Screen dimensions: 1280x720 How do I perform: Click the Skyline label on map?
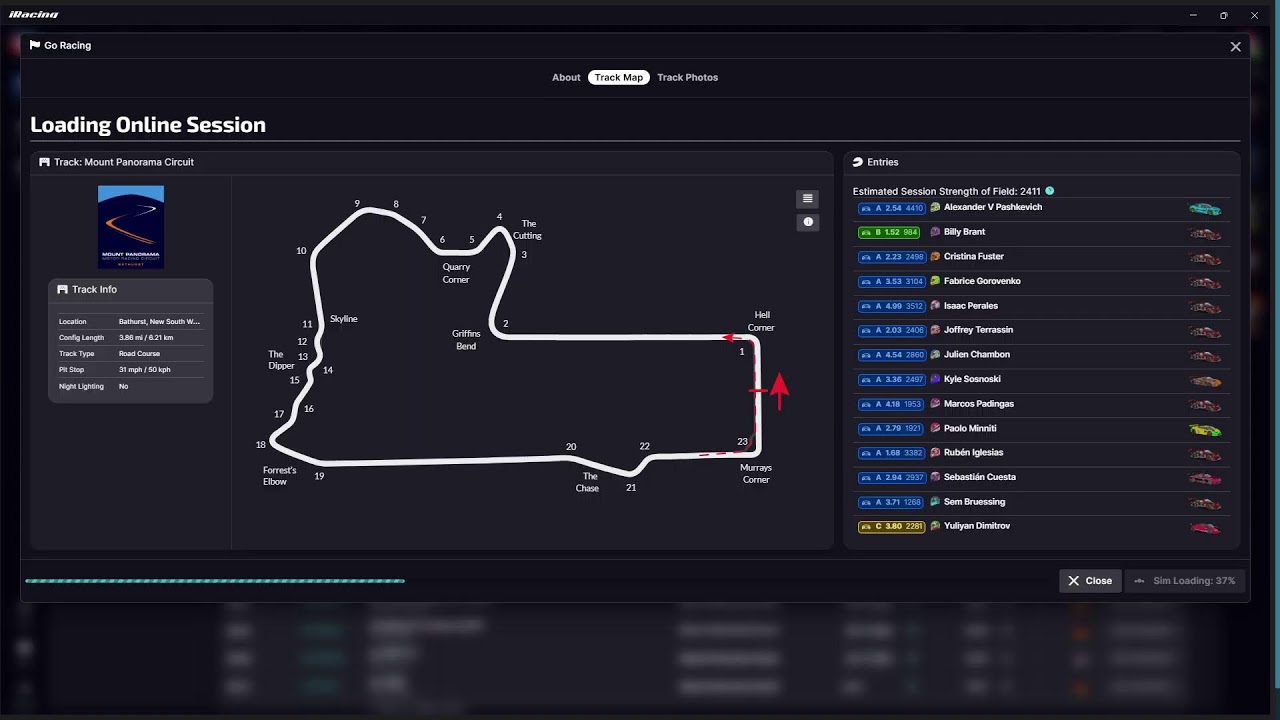coord(344,319)
